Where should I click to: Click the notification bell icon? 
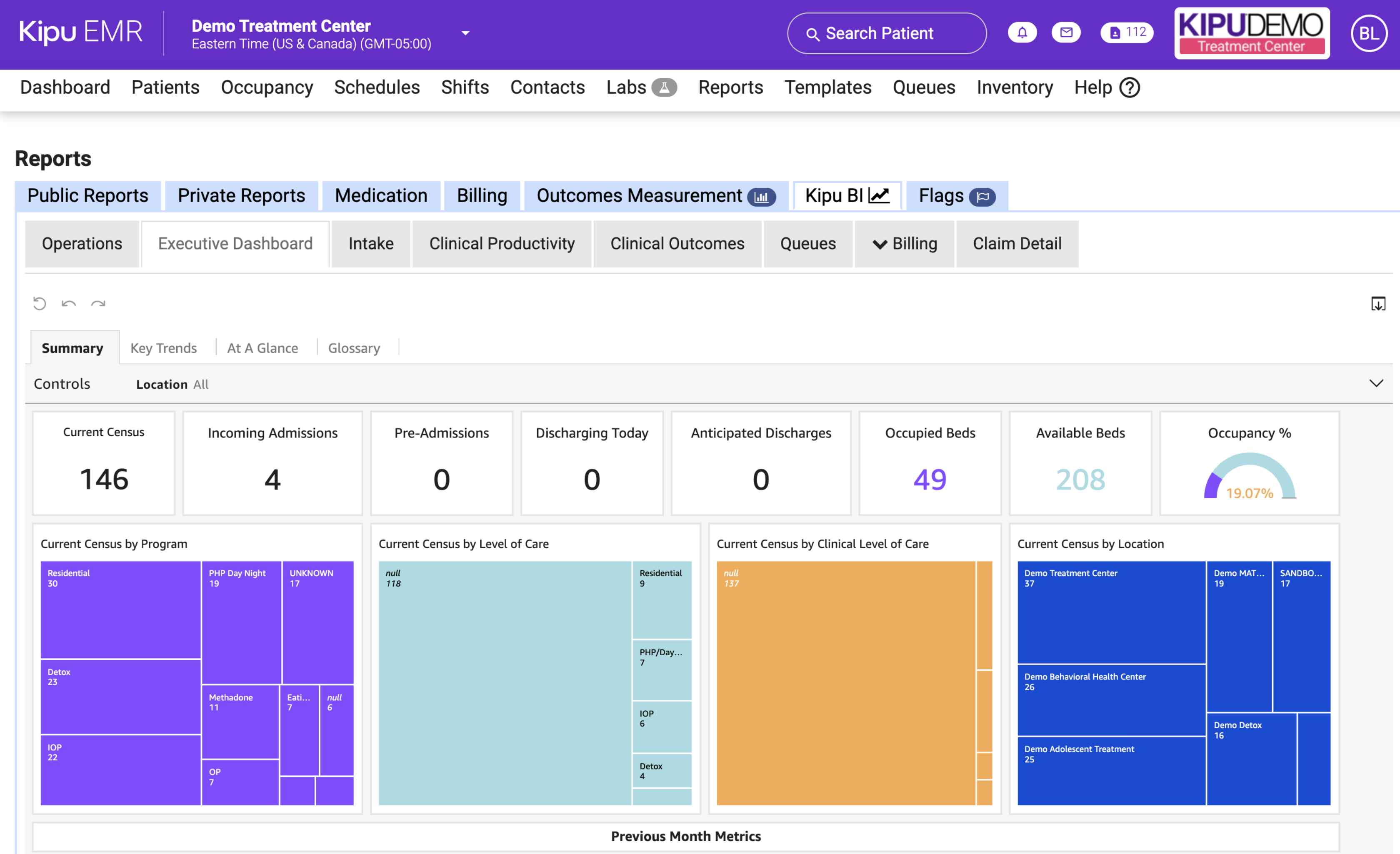coord(1022,32)
